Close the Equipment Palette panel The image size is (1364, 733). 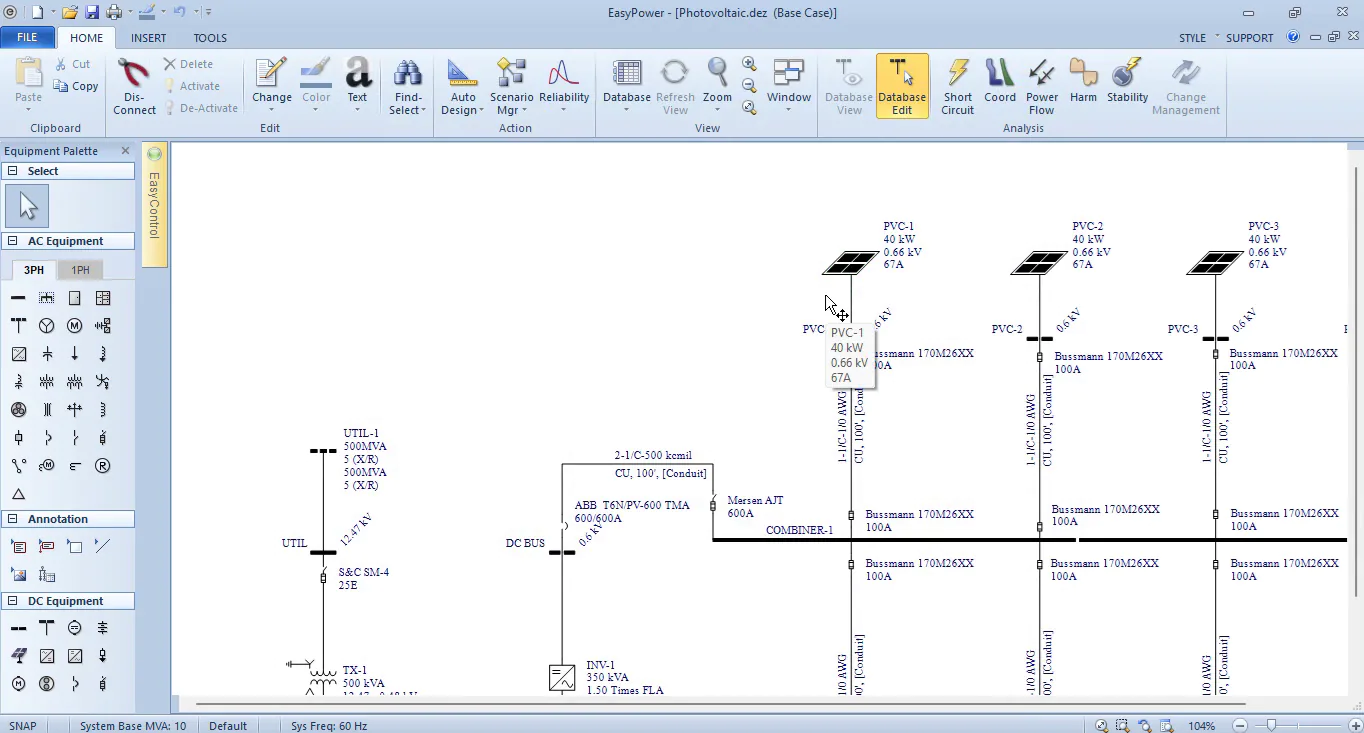click(125, 151)
